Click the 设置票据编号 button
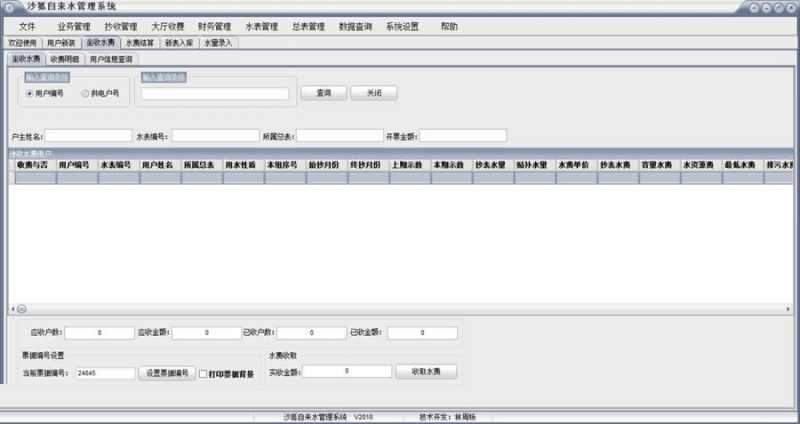Viewport: 800px width, 424px height. point(167,373)
